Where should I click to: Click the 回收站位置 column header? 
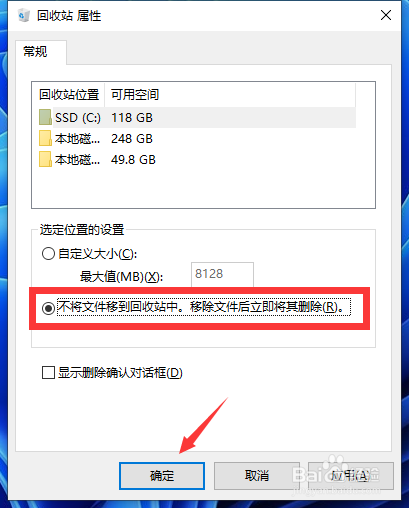coord(69,95)
